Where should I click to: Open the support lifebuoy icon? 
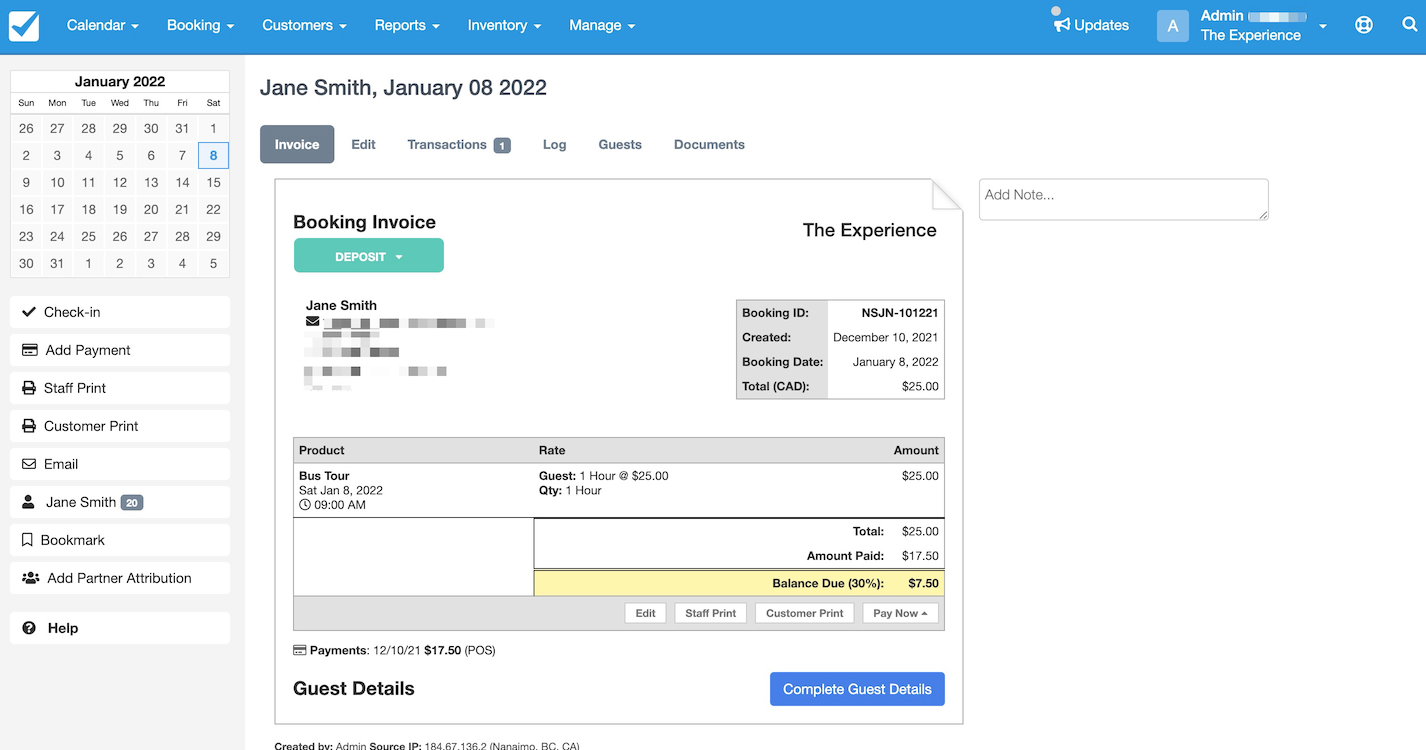click(x=1364, y=25)
